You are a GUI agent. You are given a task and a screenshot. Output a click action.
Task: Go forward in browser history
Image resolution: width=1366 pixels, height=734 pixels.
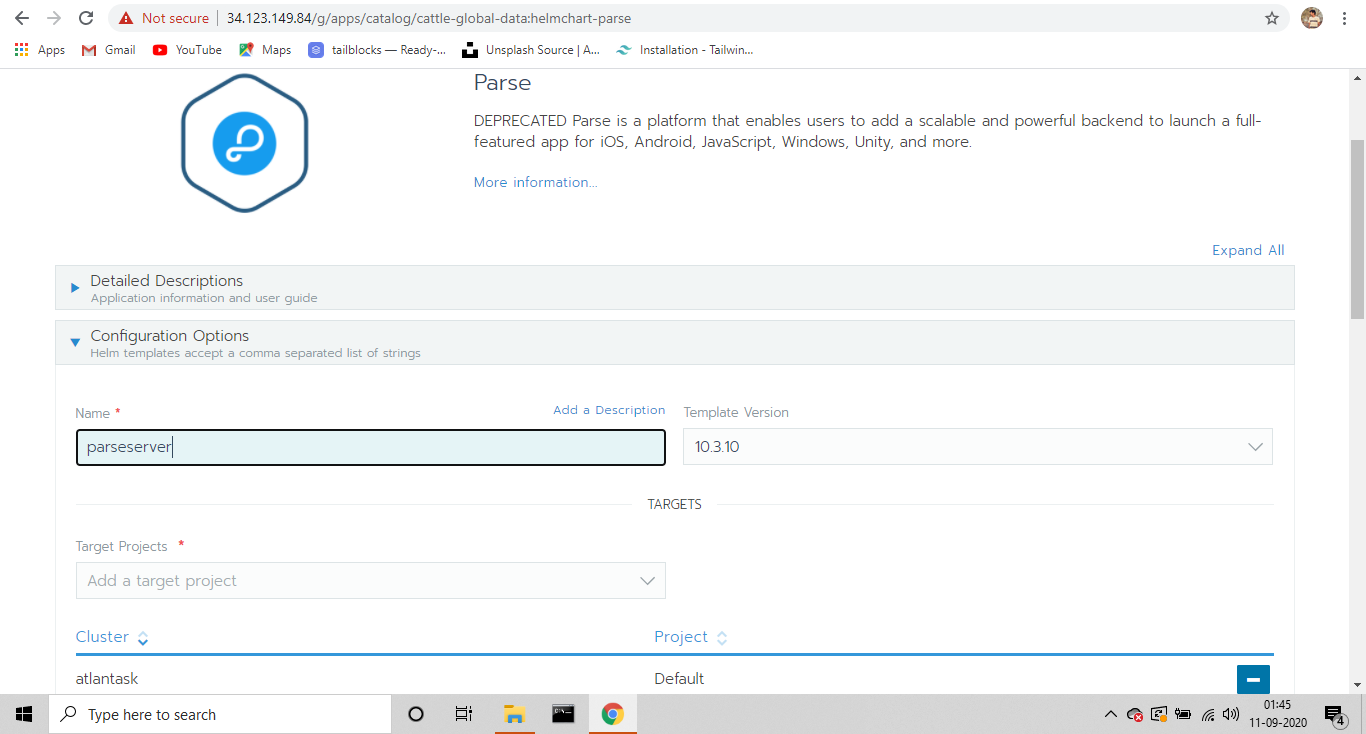pyautogui.click(x=54, y=18)
